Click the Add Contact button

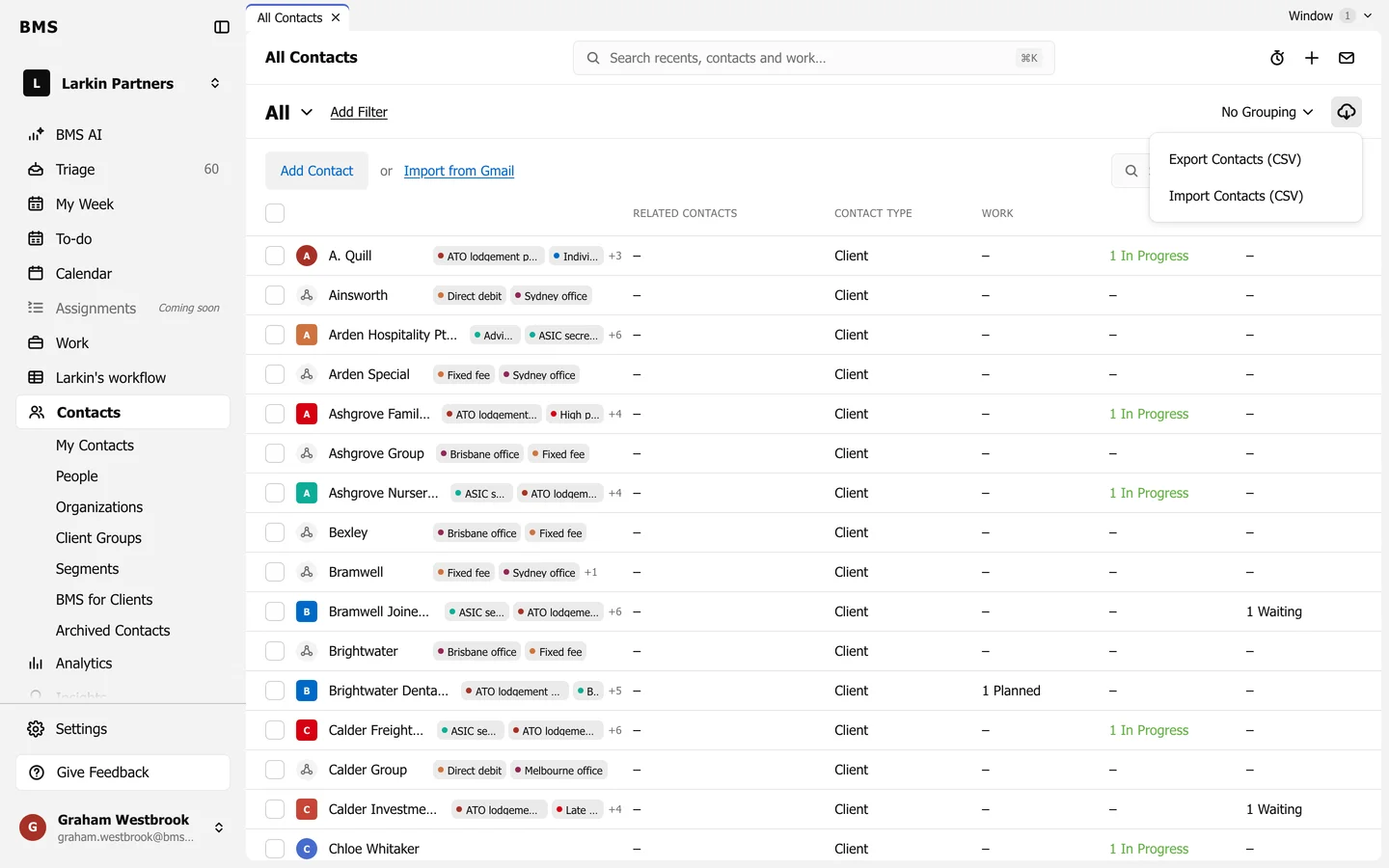click(316, 171)
